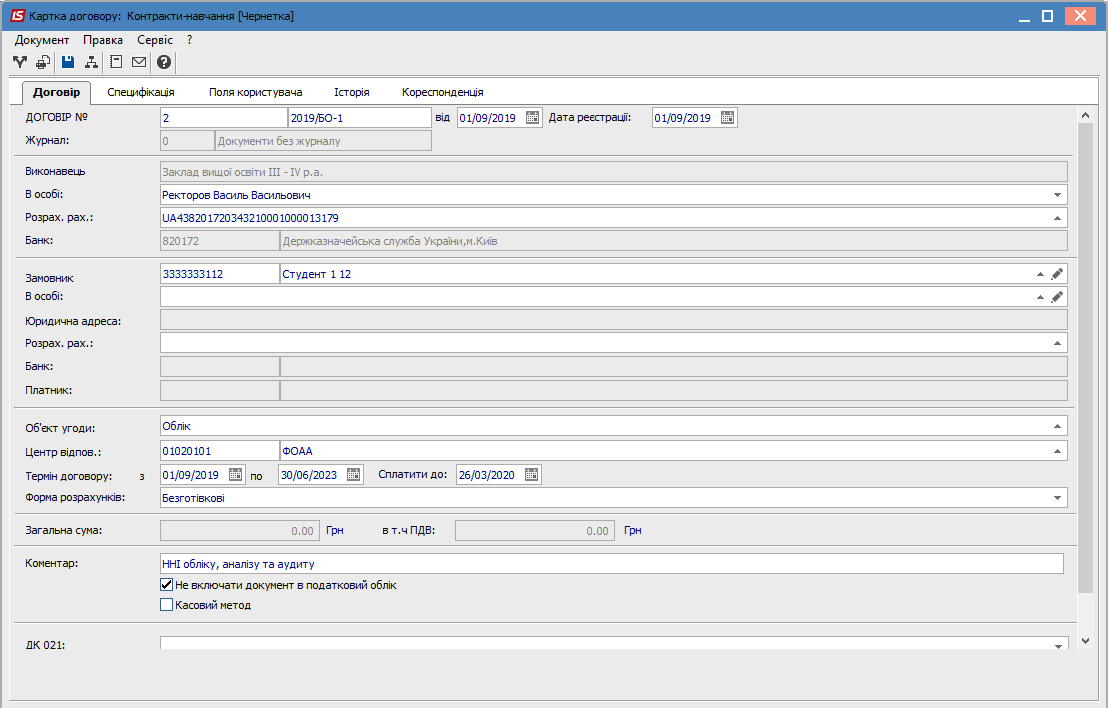This screenshot has height=708, width=1108.
Task: Open the selection arrow for 'Центр відпов.'
Action: (1058, 451)
